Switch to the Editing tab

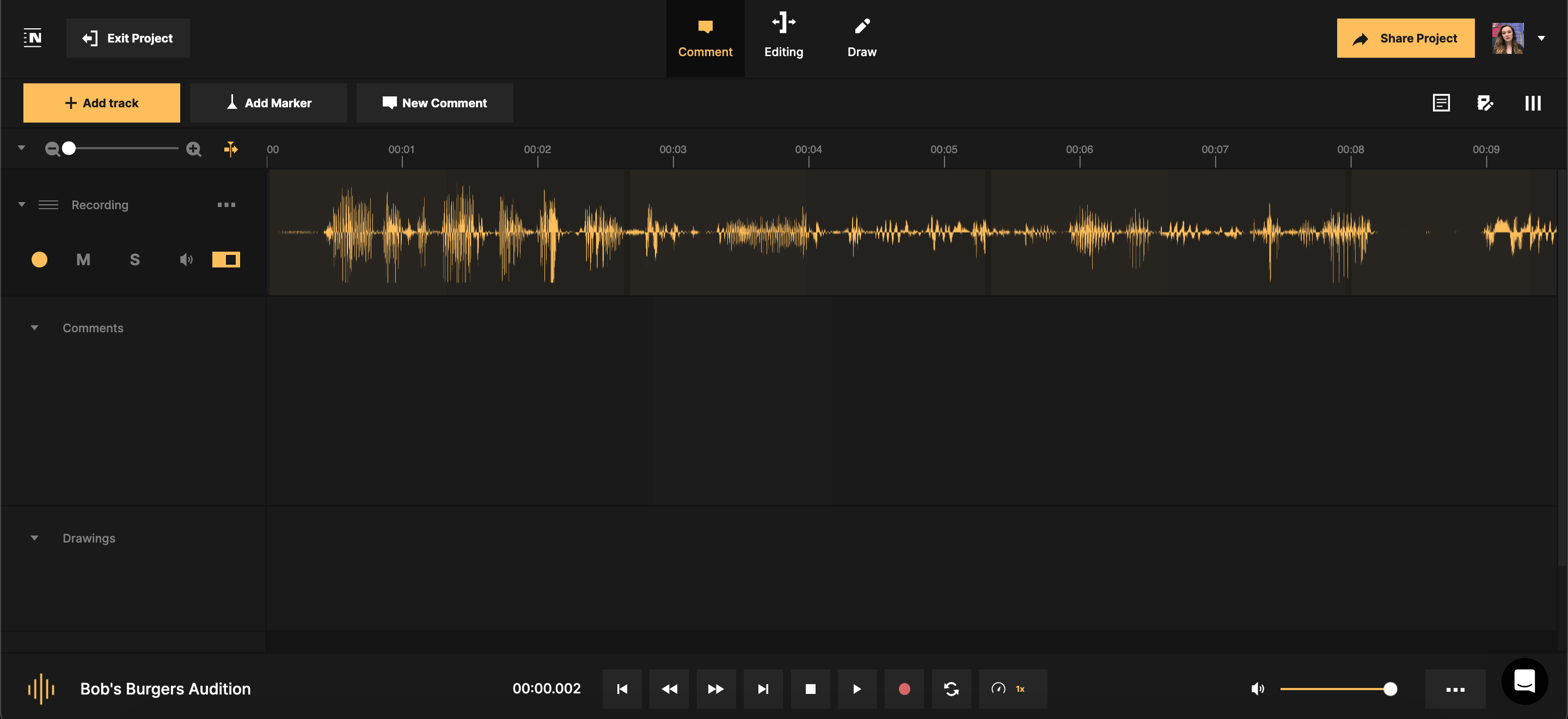click(x=783, y=36)
